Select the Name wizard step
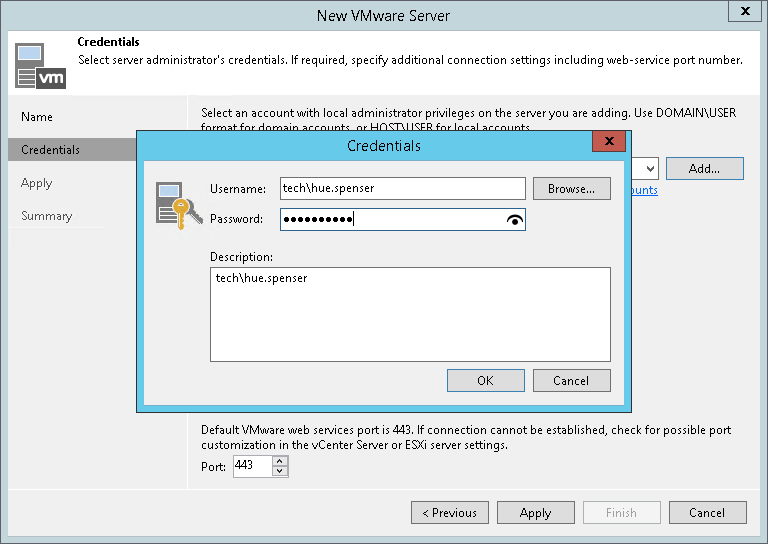The width and height of the screenshot is (768, 544). [x=37, y=117]
